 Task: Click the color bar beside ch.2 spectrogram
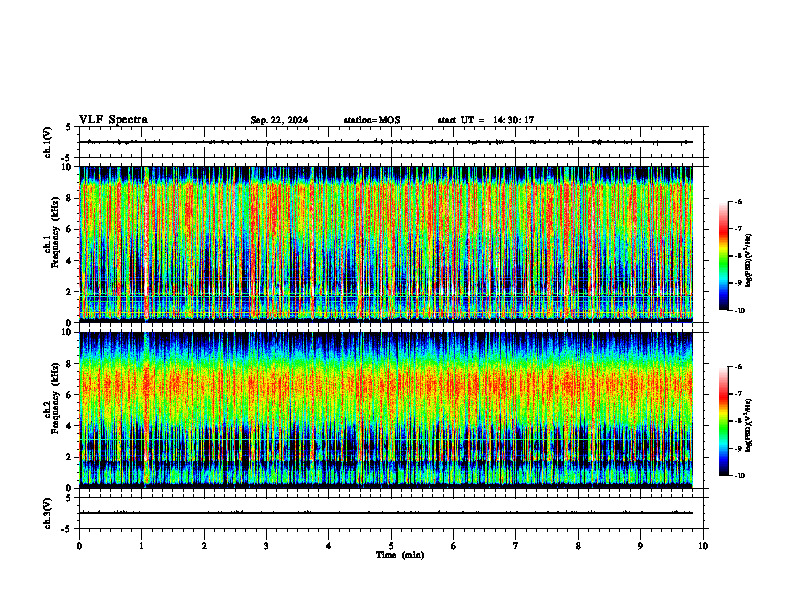724,421
